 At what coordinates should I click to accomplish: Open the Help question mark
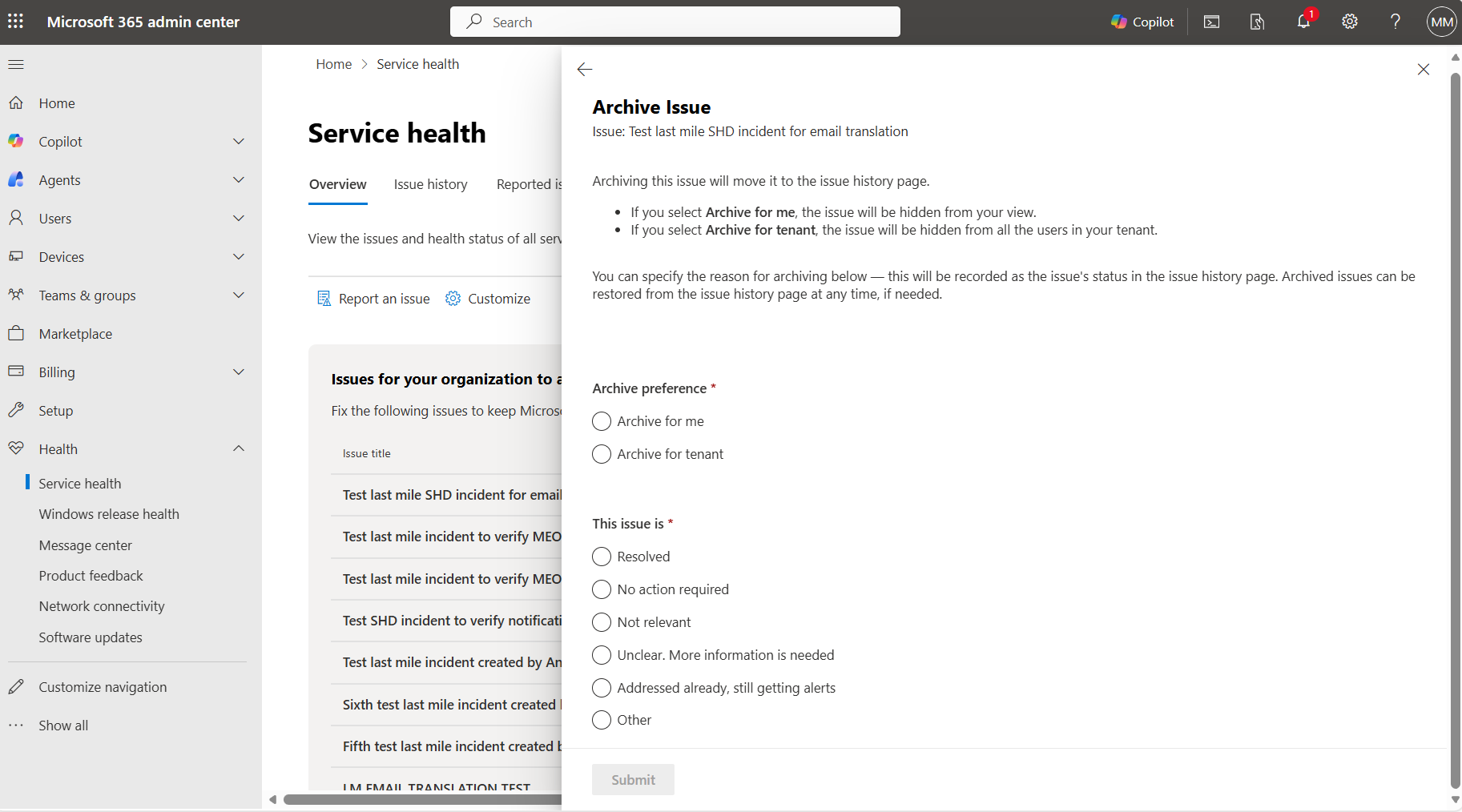pyautogui.click(x=1394, y=22)
